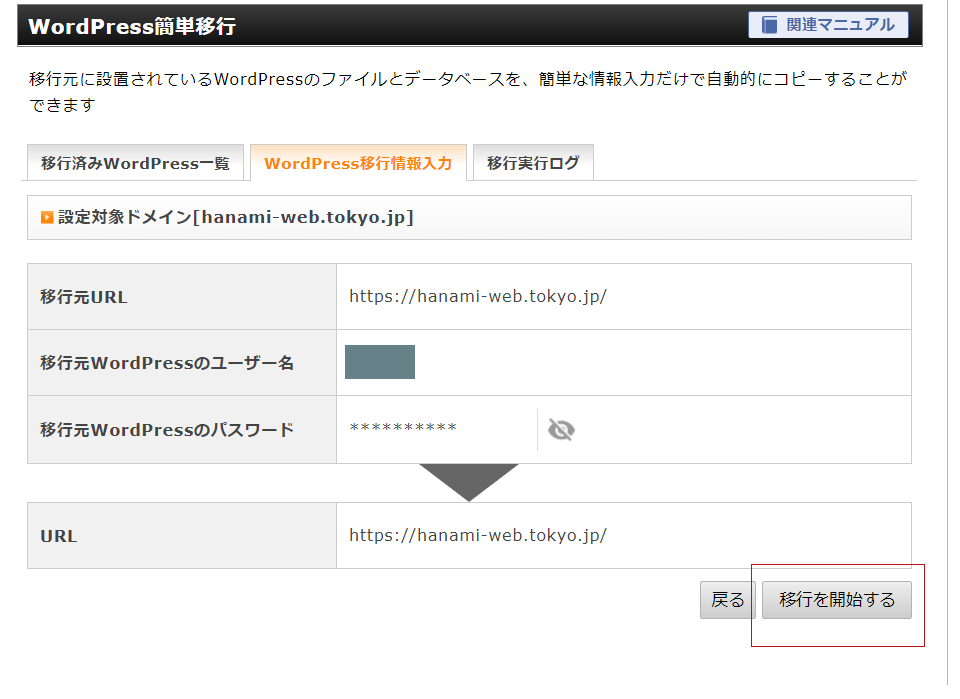Click 移行を開始する to start migration
The image size is (960, 699).
836,600
